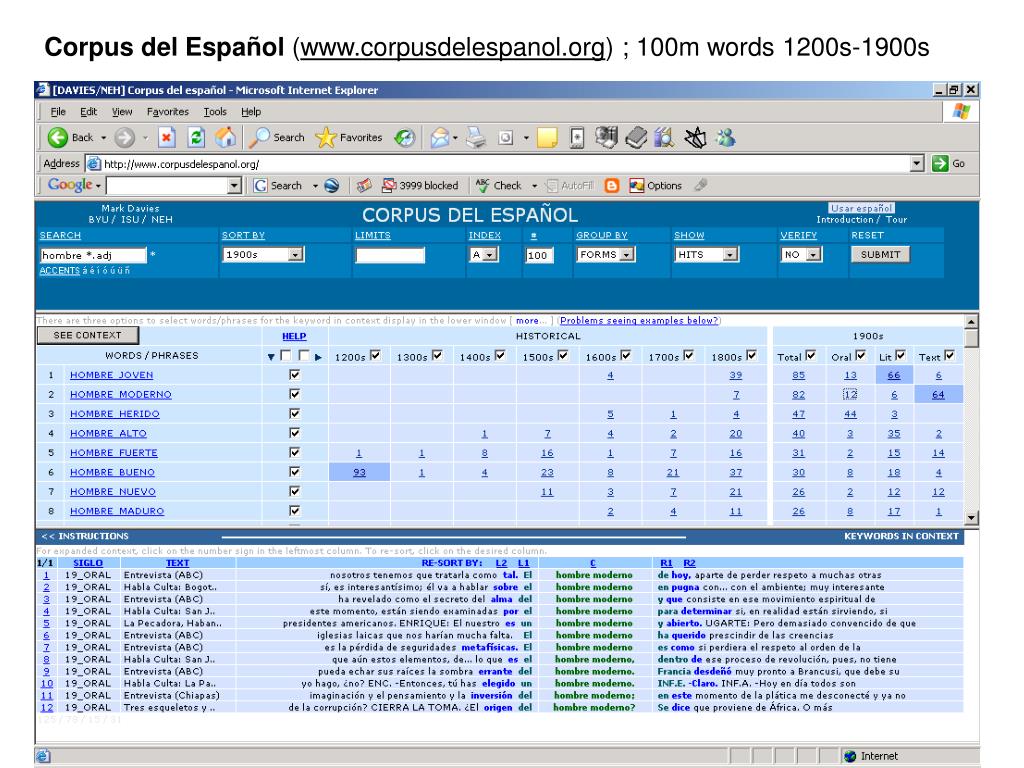This screenshot has width=1024, height=768.
Task: Expand the address bar history dropdown
Action: pos(918,163)
